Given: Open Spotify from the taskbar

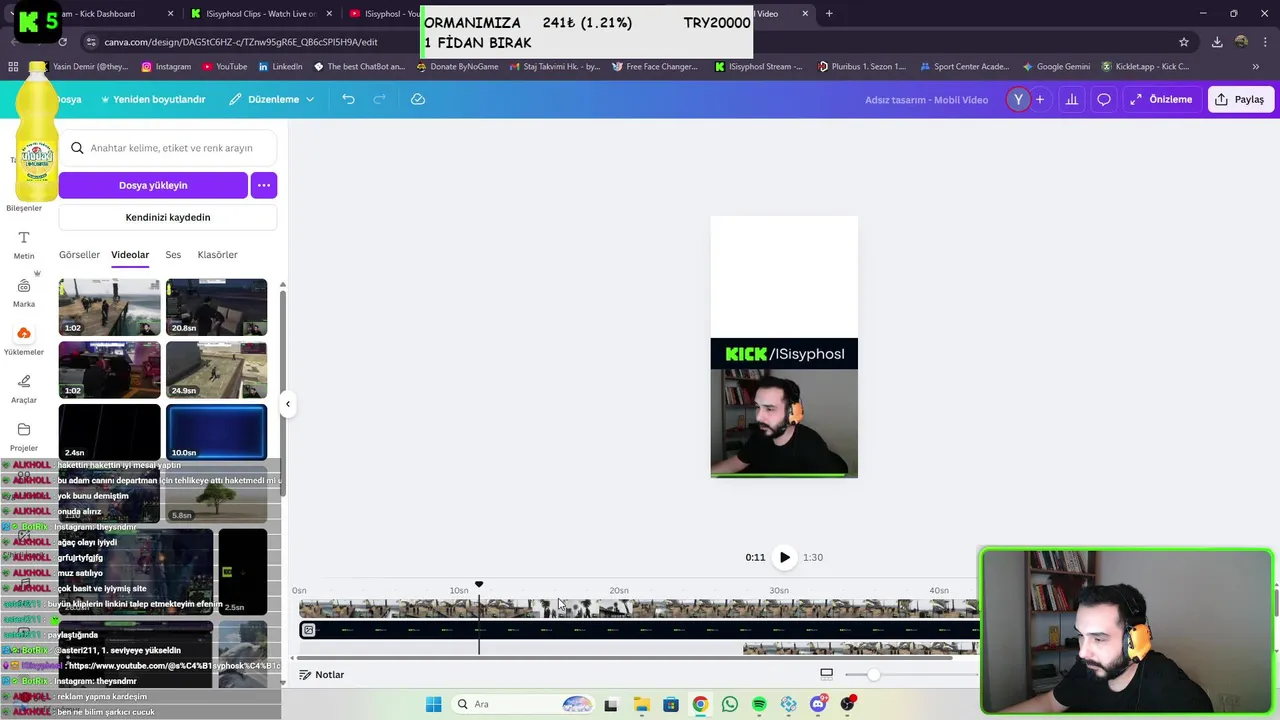Looking at the screenshot, I should (759, 704).
